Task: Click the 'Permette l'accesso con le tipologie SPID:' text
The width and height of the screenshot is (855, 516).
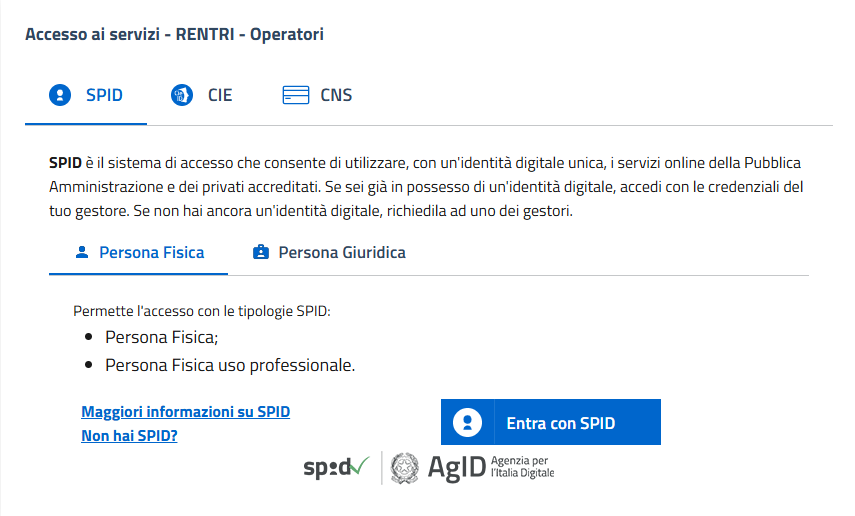Action: (x=202, y=311)
